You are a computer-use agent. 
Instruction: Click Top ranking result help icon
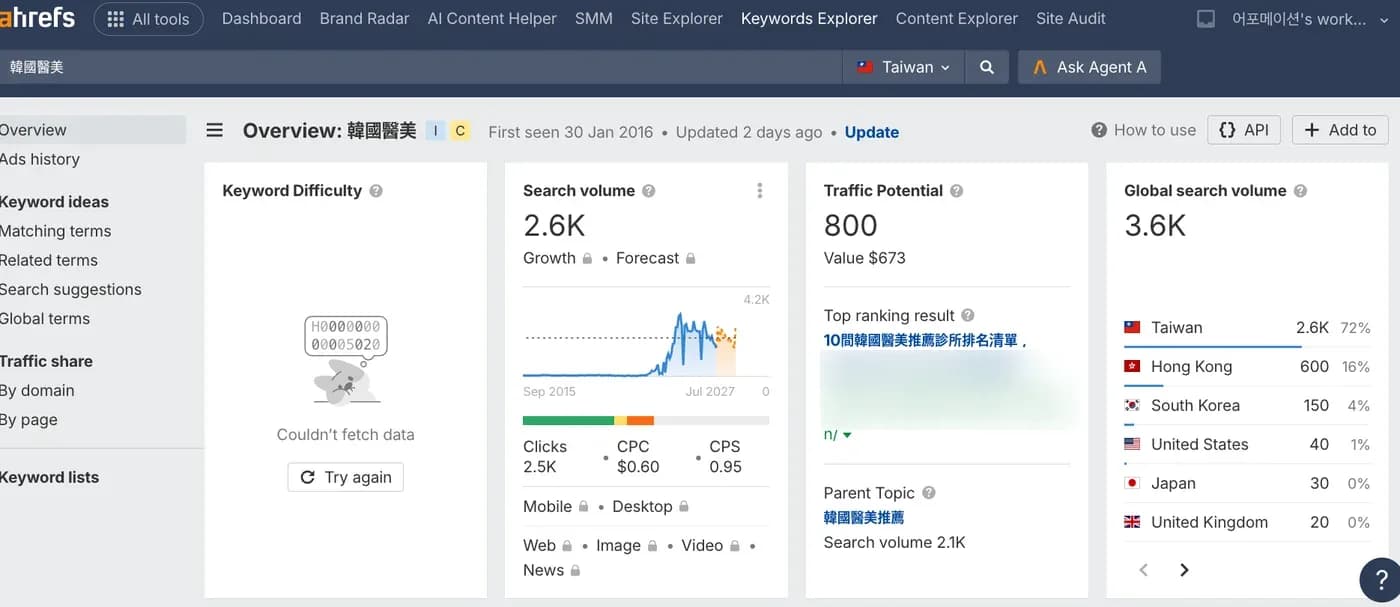(x=968, y=316)
